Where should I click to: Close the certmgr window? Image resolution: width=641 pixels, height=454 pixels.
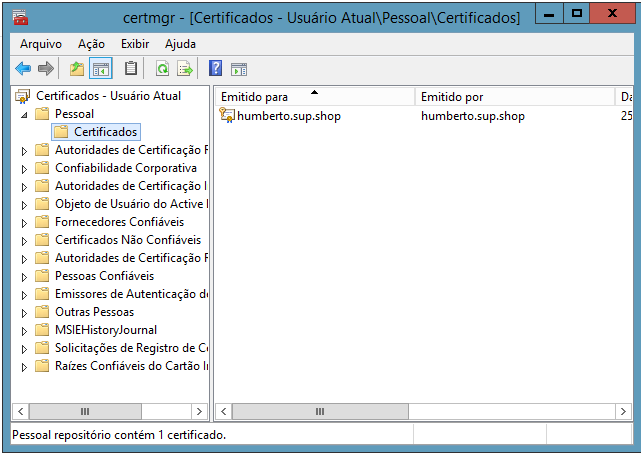click(x=612, y=14)
